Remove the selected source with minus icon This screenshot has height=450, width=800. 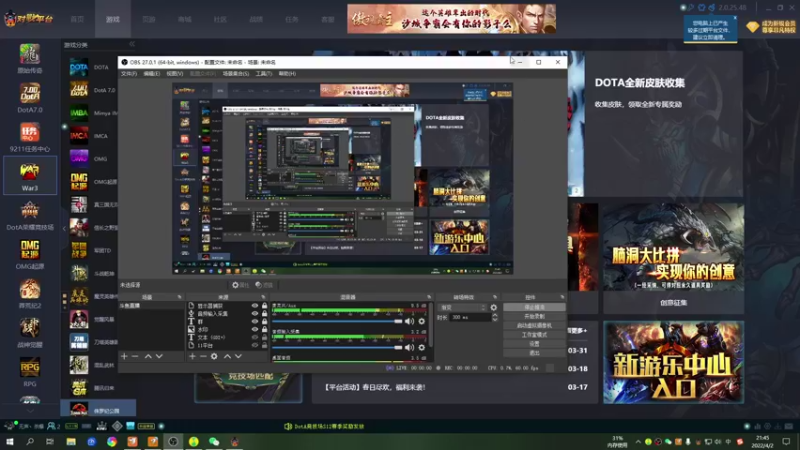click(203, 356)
